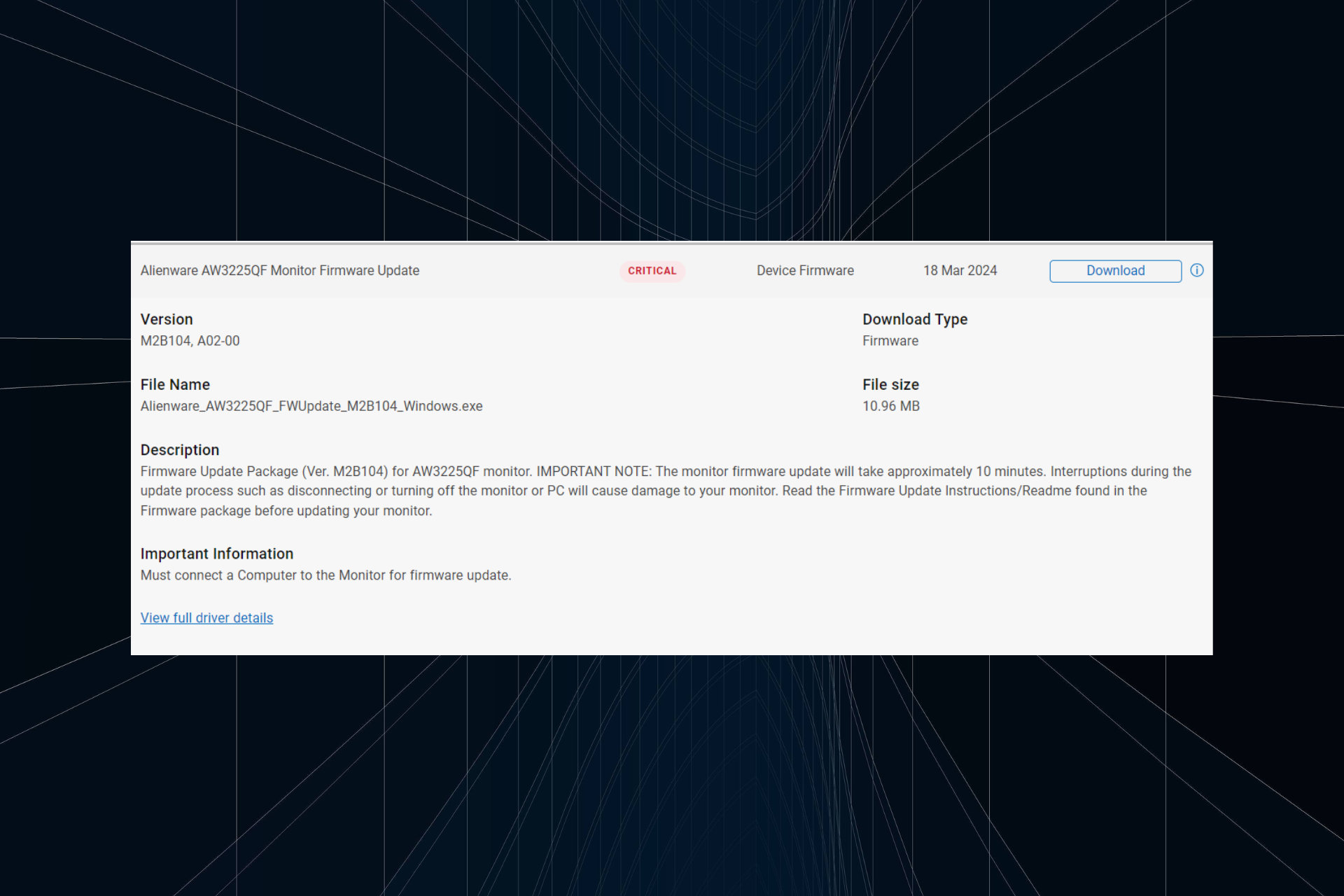Click the Firmware value under Download Type
Image resolution: width=1344 pixels, height=896 pixels.
coord(890,341)
